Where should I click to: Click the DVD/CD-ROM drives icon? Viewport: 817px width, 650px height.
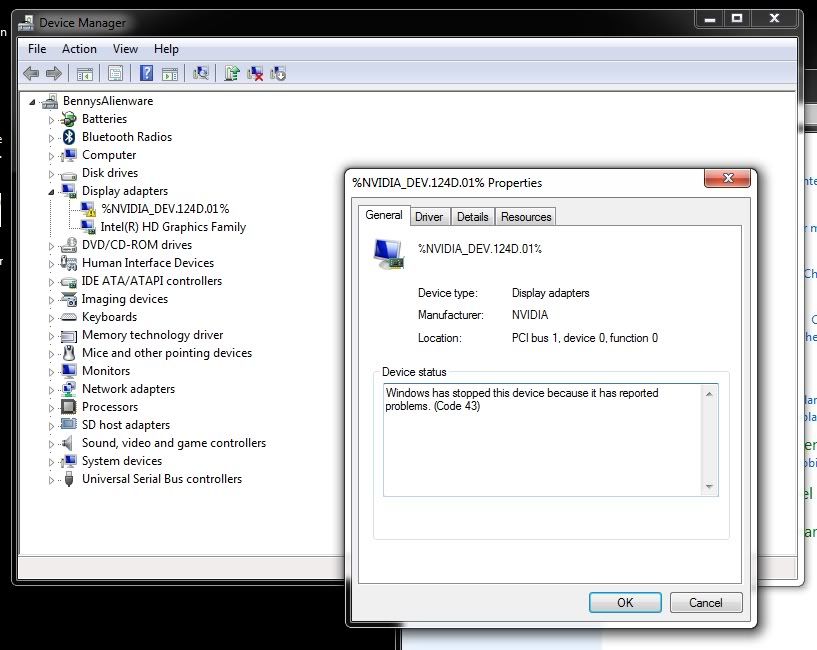coord(68,245)
